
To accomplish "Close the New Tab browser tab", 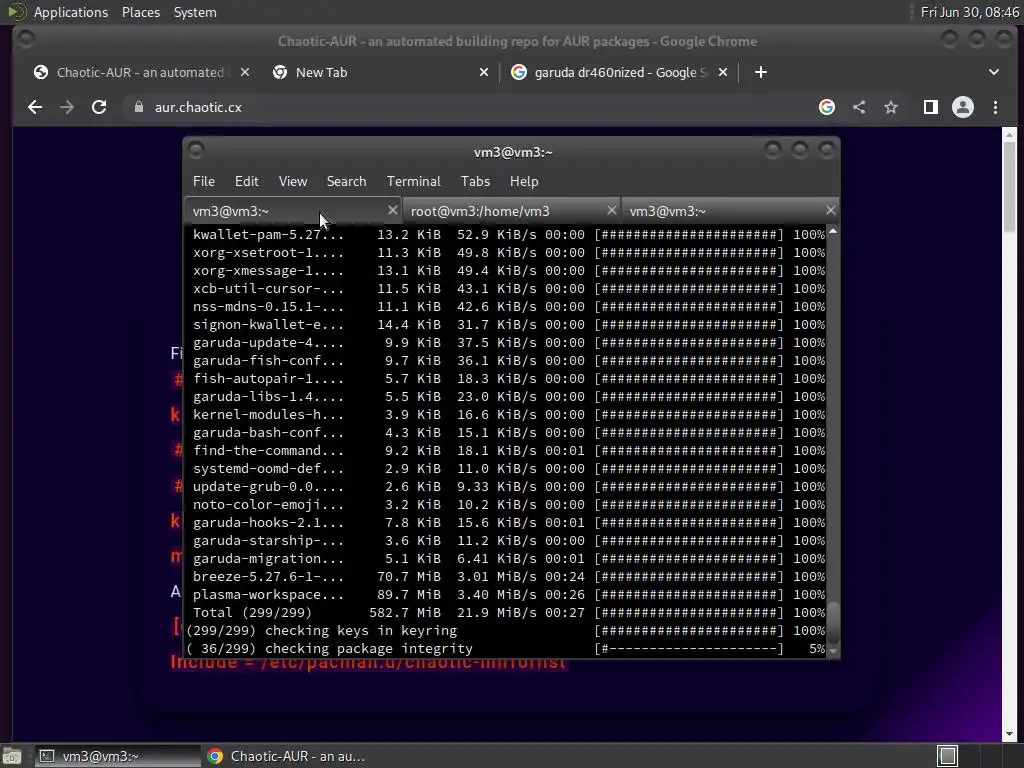I will point(484,72).
